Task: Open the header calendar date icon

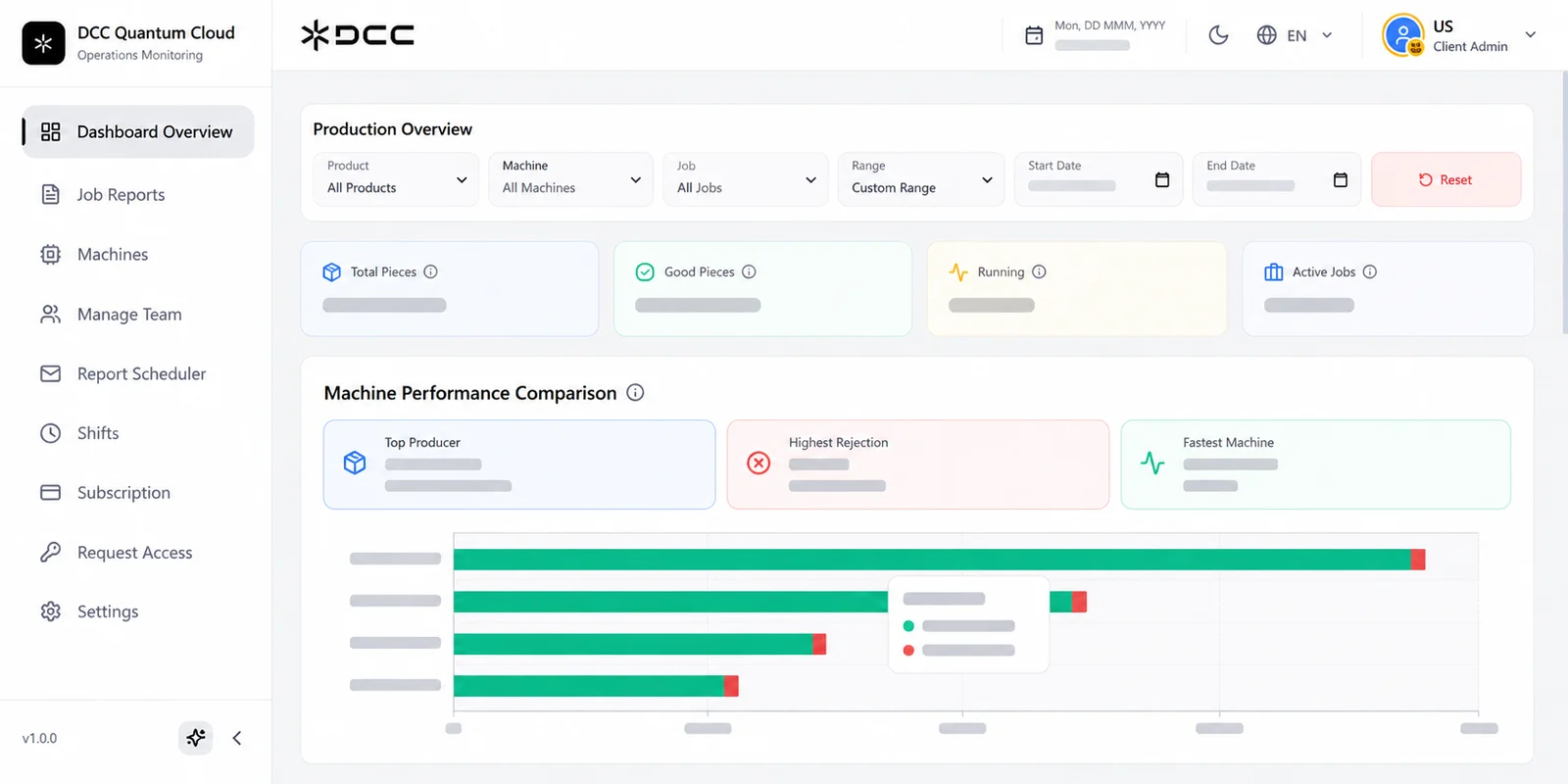Action: (x=1034, y=35)
